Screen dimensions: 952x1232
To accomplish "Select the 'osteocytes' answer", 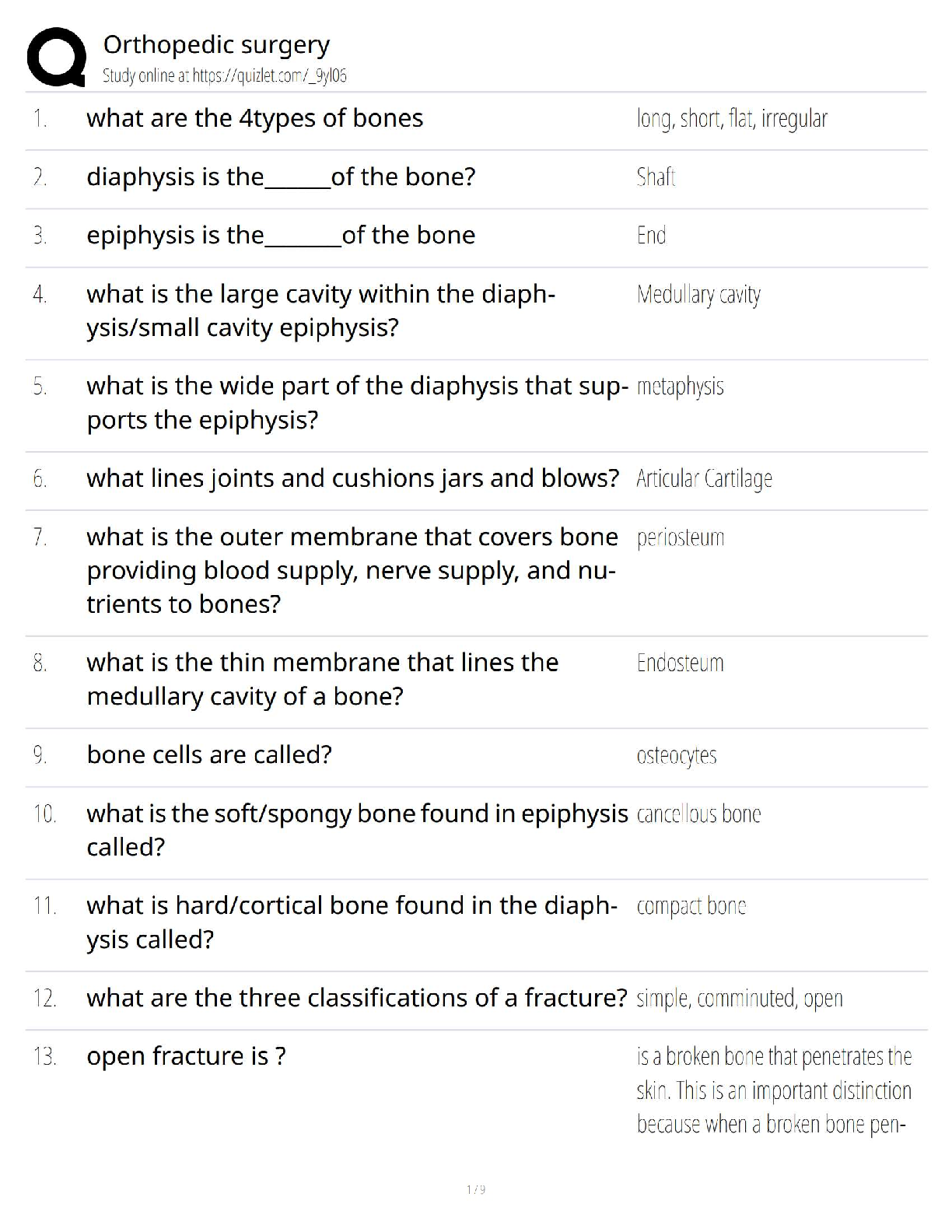I will (676, 755).
